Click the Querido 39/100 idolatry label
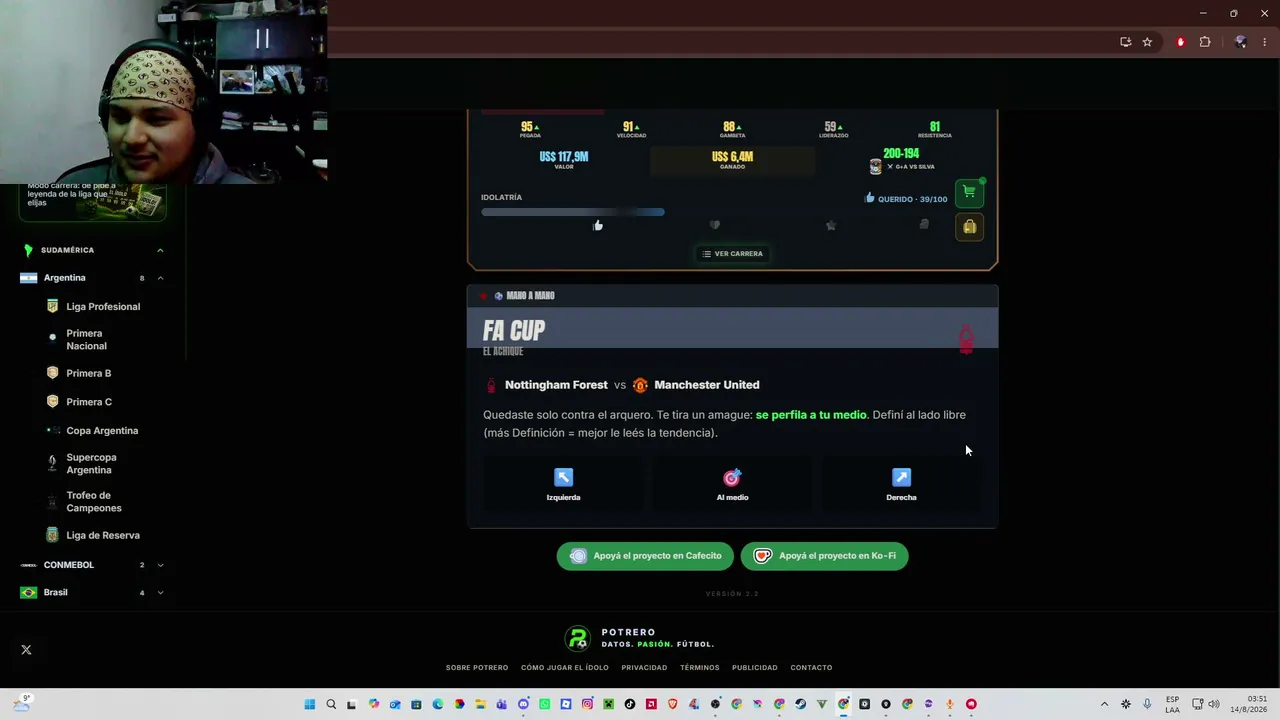1280x720 pixels. click(x=906, y=199)
